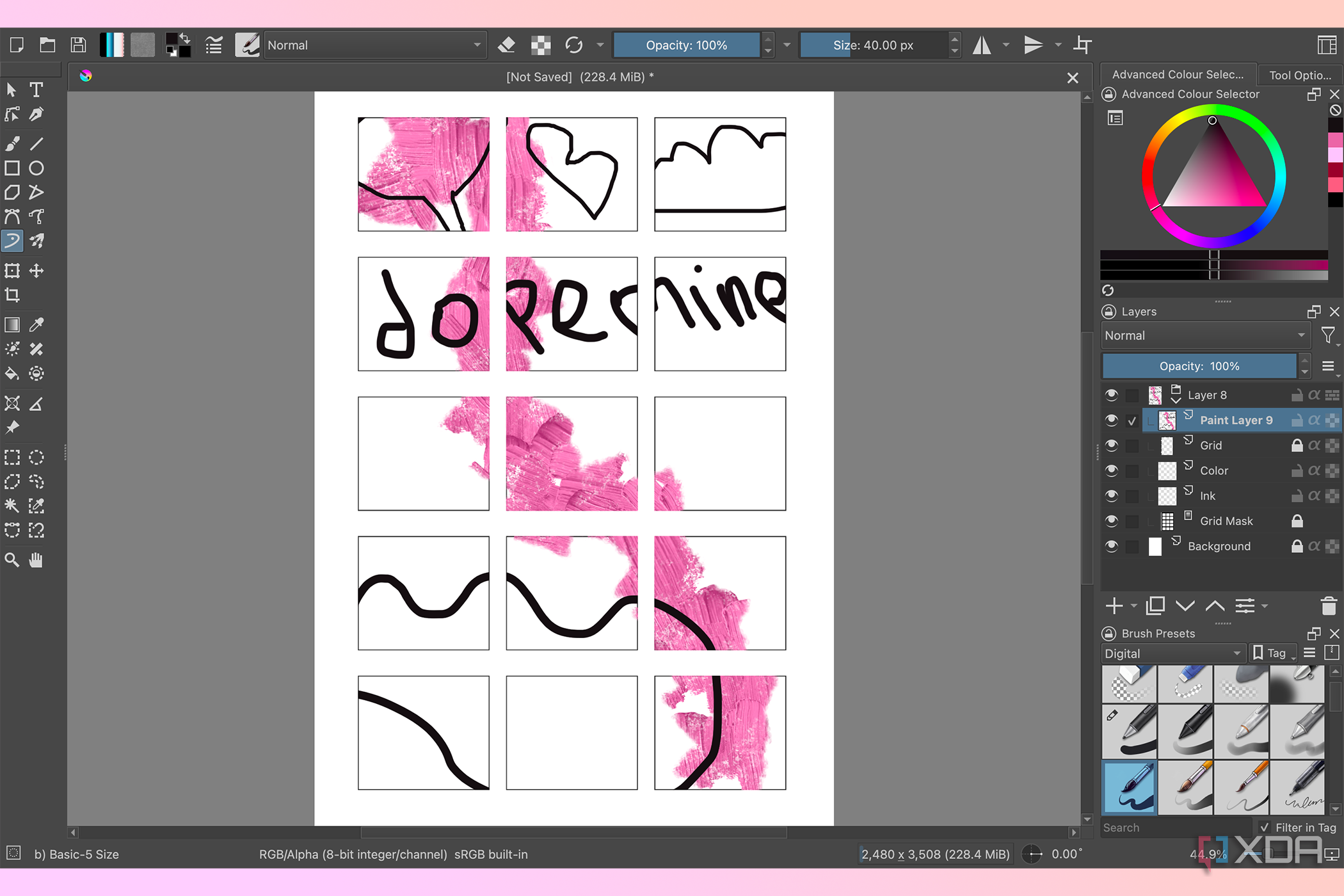This screenshot has height=896, width=1344.
Task: Select the Ellipse tool
Action: tap(36, 168)
